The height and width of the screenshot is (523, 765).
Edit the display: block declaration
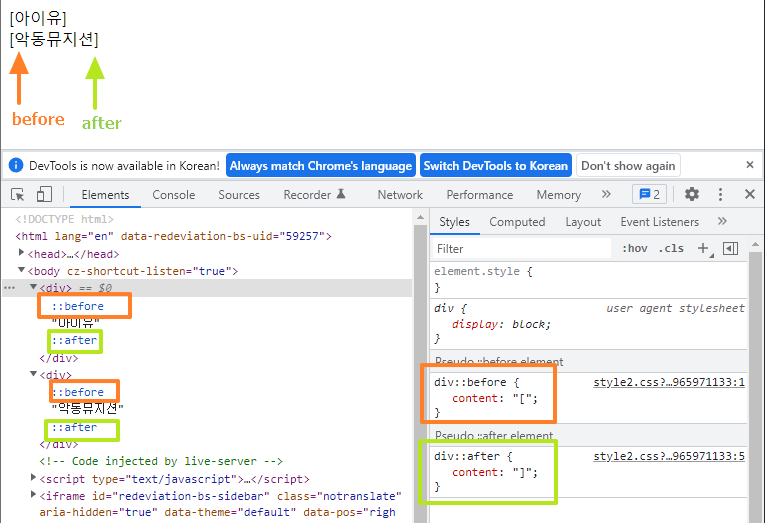click(x=501, y=324)
